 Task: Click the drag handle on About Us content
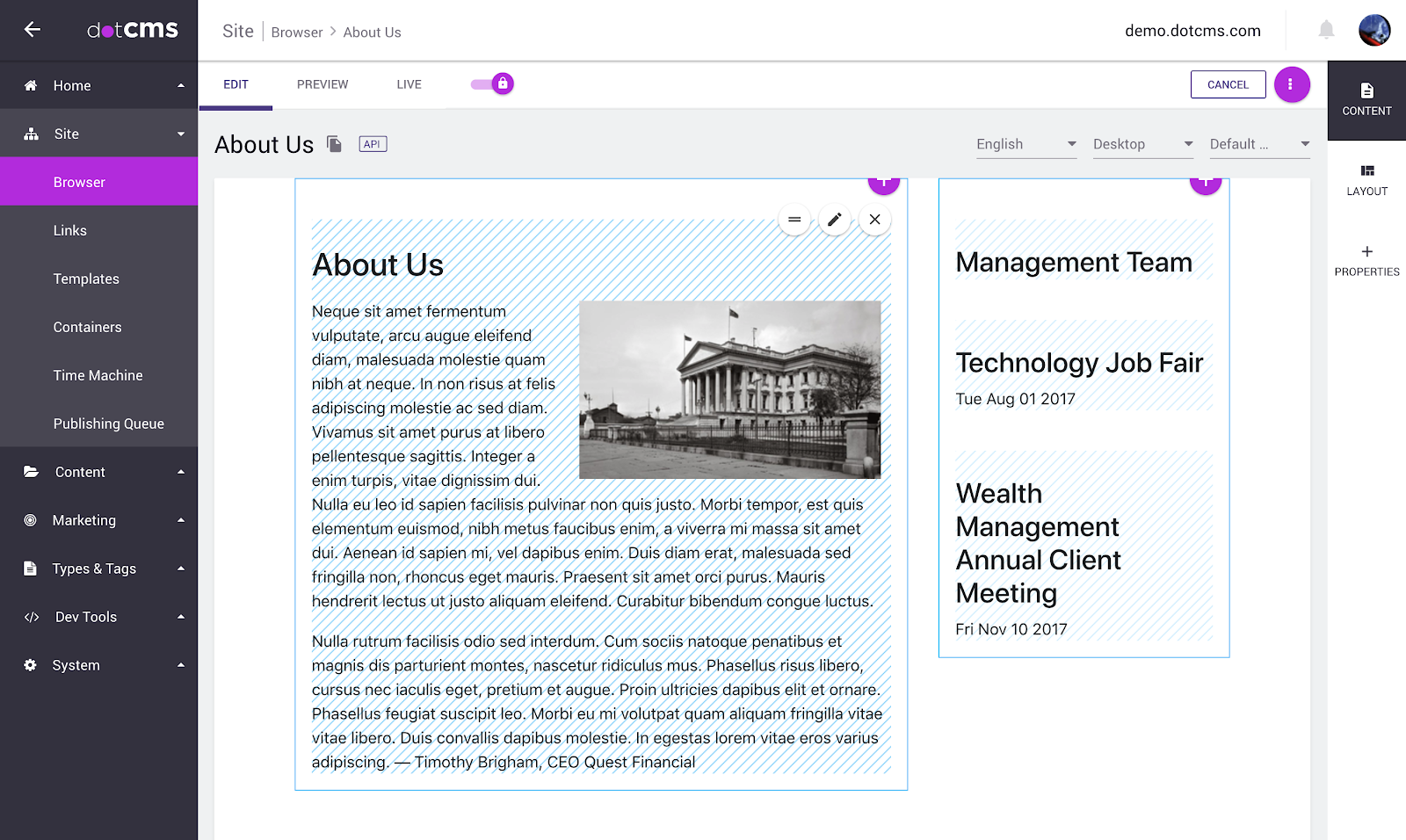[x=794, y=220]
